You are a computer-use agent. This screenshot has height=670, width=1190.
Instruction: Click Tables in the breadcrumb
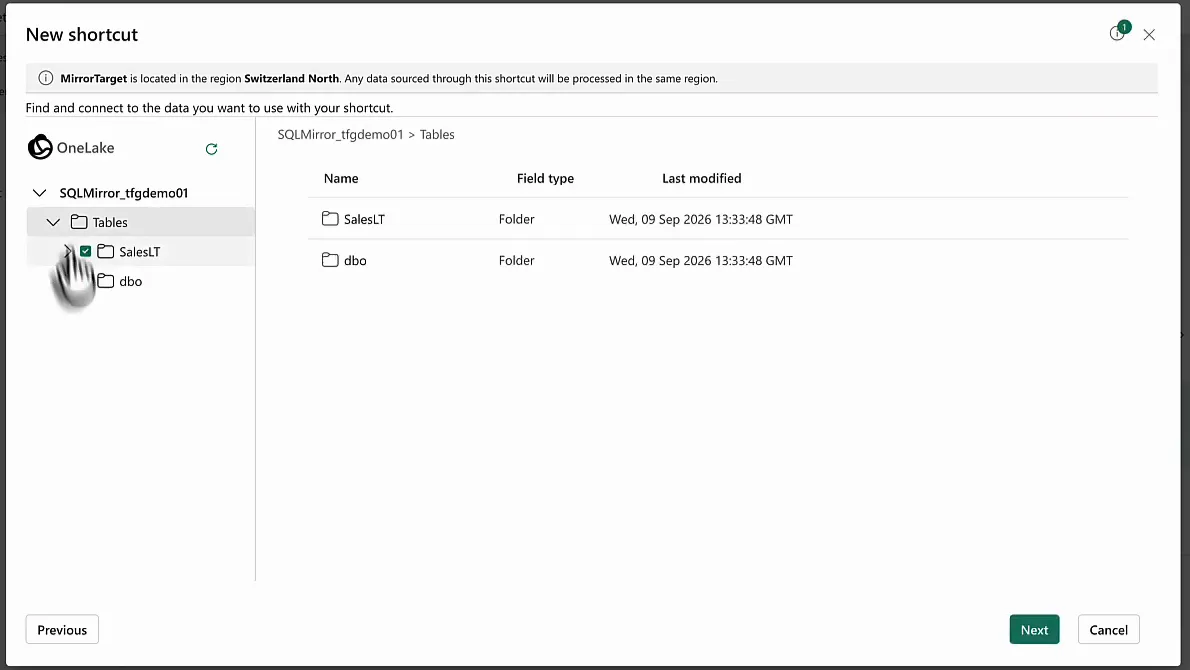(x=437, y=134)
